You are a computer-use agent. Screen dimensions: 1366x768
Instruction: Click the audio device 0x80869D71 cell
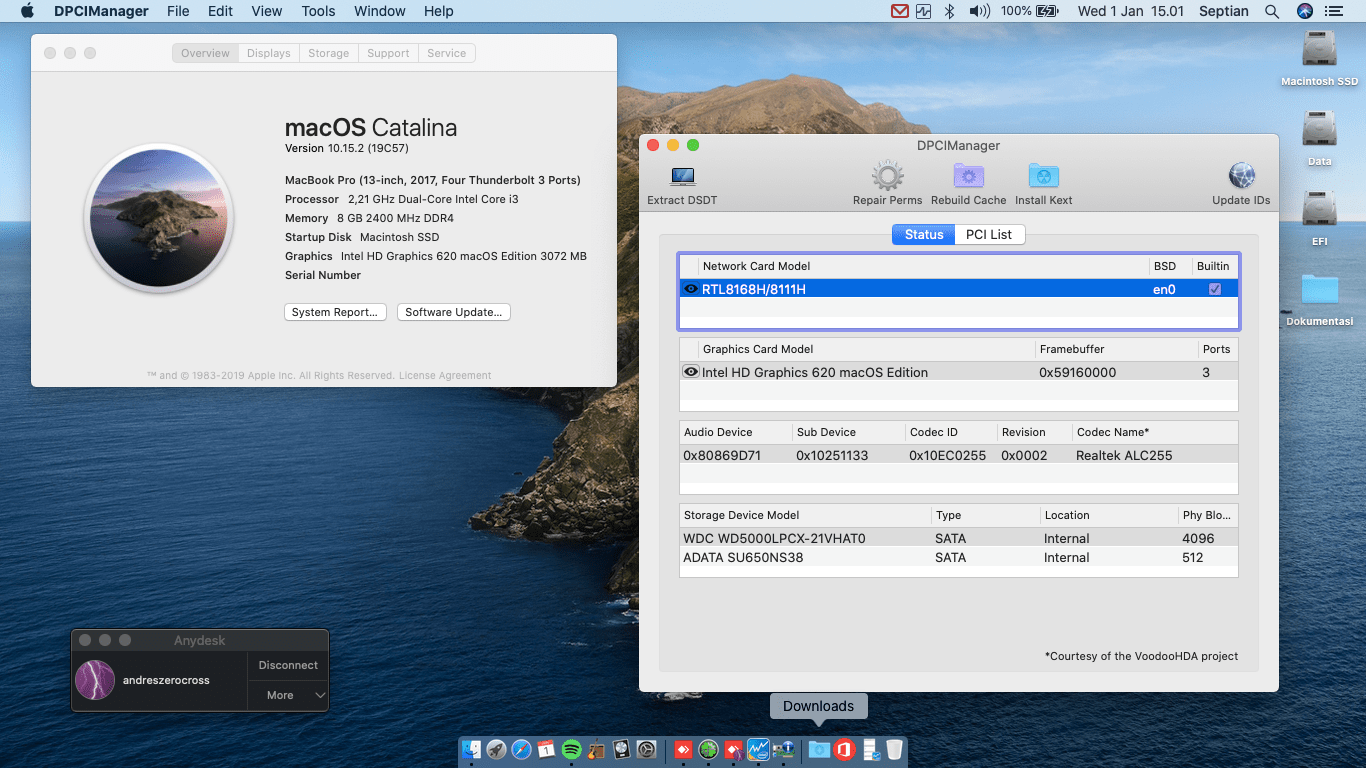(x=722, y=455)
